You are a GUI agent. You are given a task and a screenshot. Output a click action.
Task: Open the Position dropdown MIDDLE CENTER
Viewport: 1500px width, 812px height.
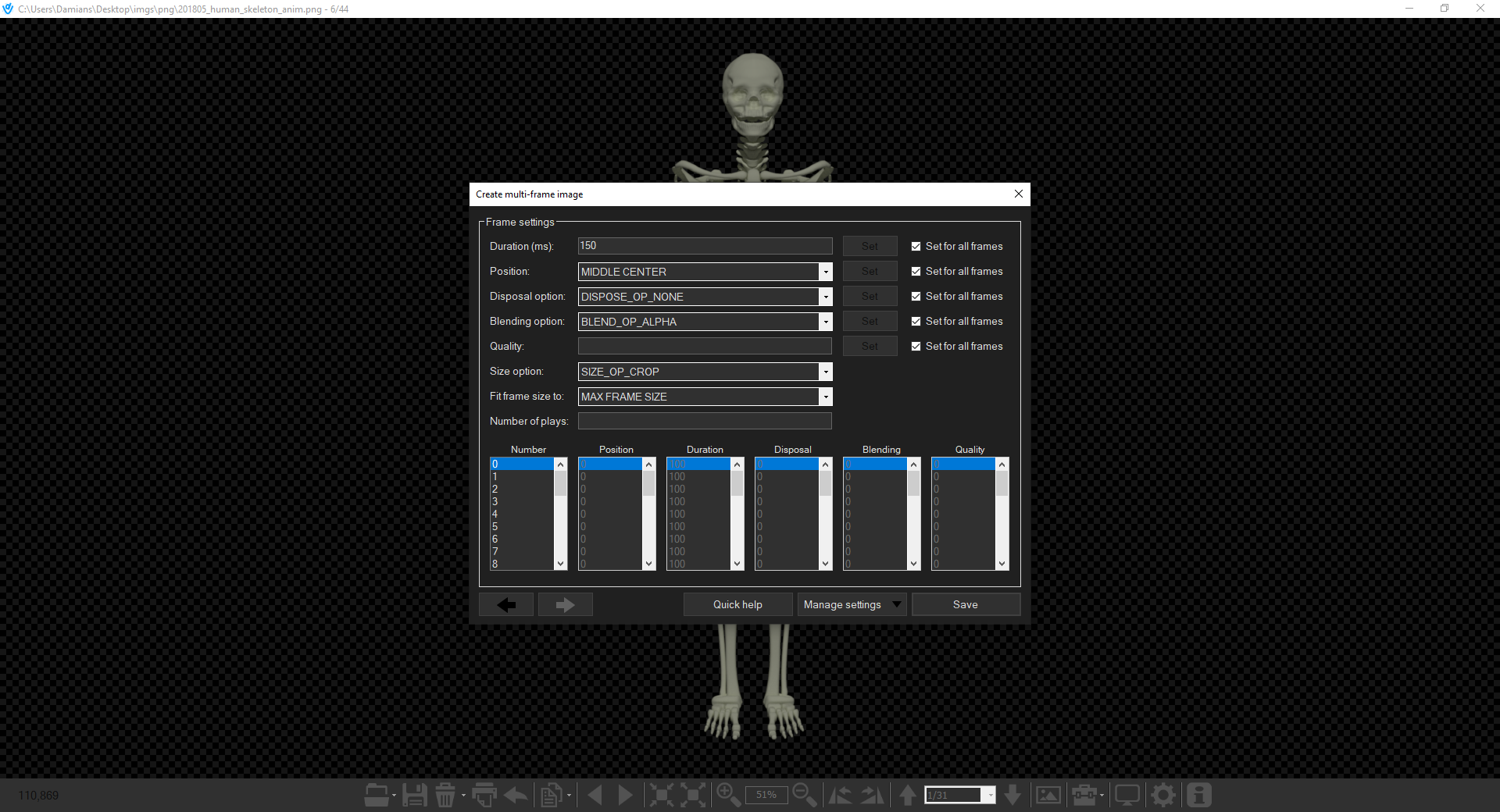tap(705, 272)
